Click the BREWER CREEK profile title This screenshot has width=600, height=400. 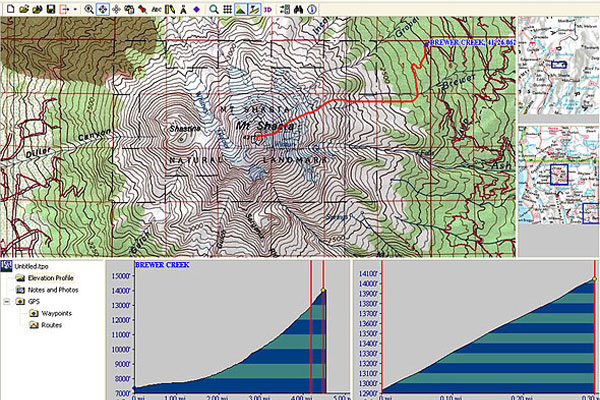[x=162, y=265]
